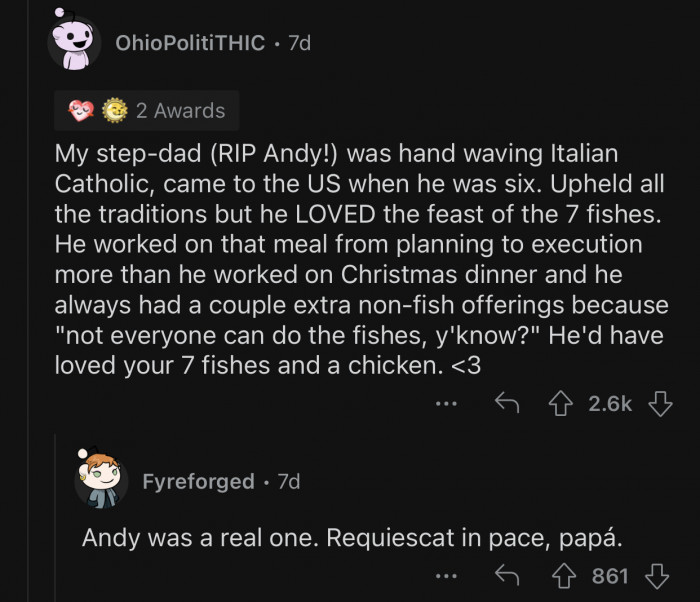Click the 7d timestamp on Fyreforged's comment
This screenshot has height=602, width=700.
[288, 481]
